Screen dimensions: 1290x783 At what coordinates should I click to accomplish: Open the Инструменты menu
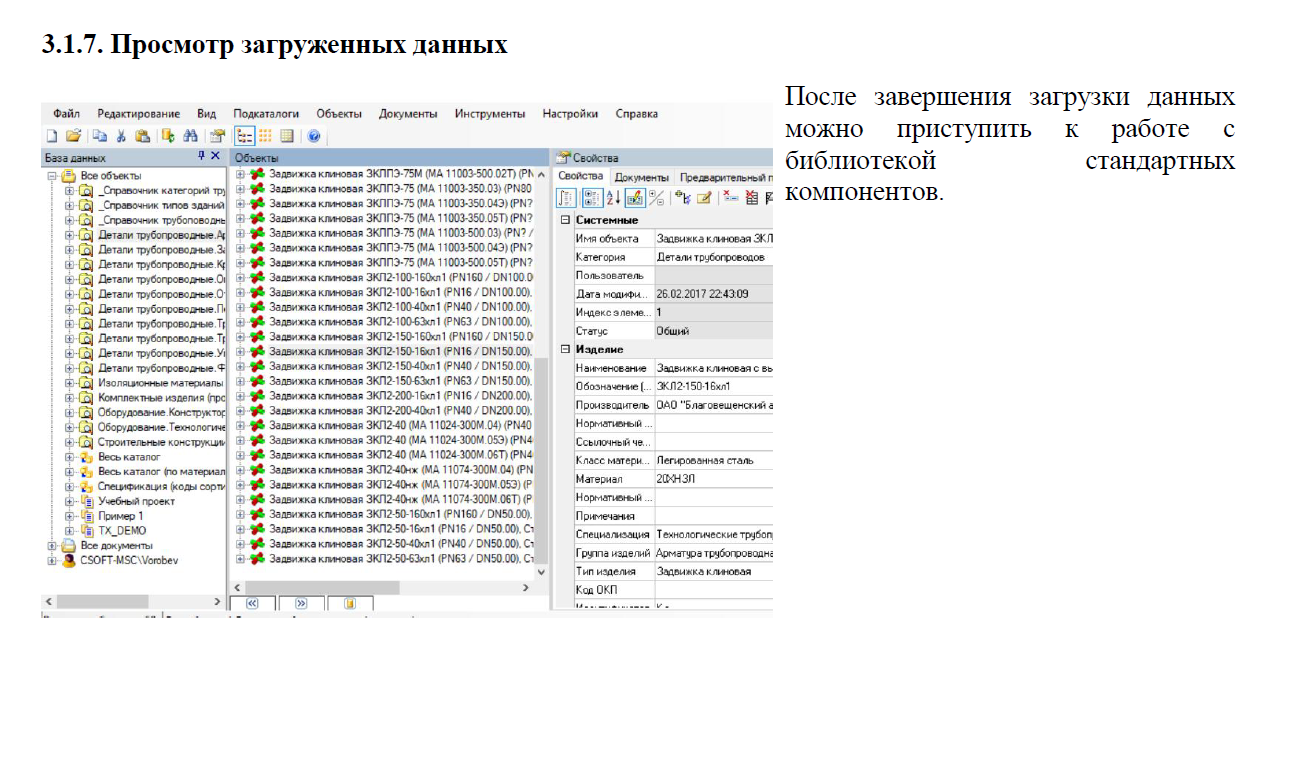pyautogui.click(x=490, y=114)
